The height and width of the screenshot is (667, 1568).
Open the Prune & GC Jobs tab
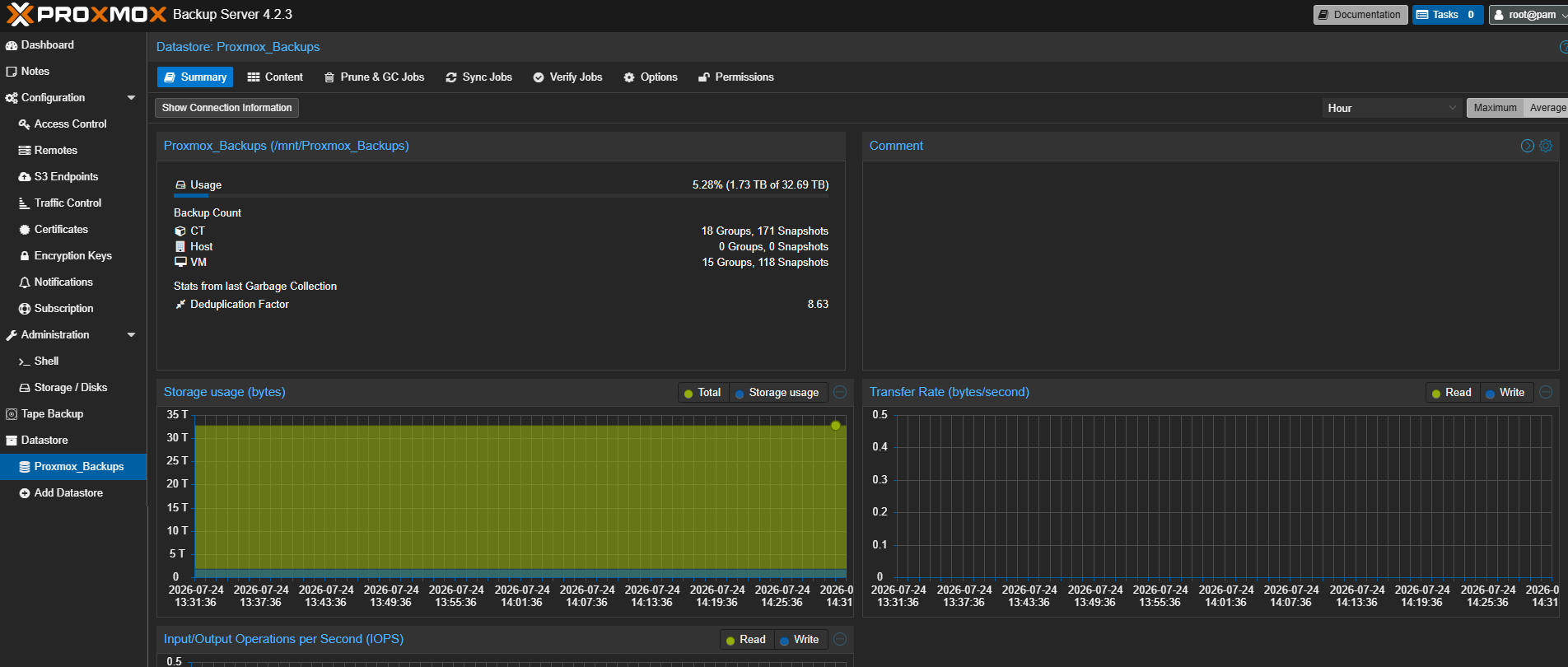pos(374,77)
